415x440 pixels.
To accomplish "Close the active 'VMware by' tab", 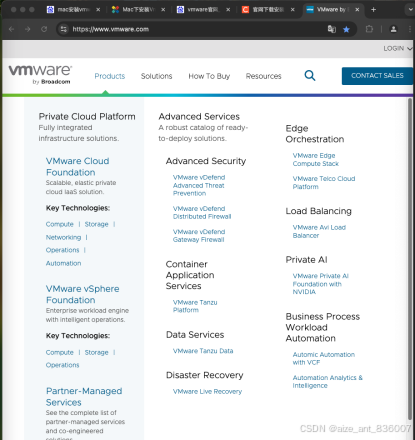I will point(357,10).
